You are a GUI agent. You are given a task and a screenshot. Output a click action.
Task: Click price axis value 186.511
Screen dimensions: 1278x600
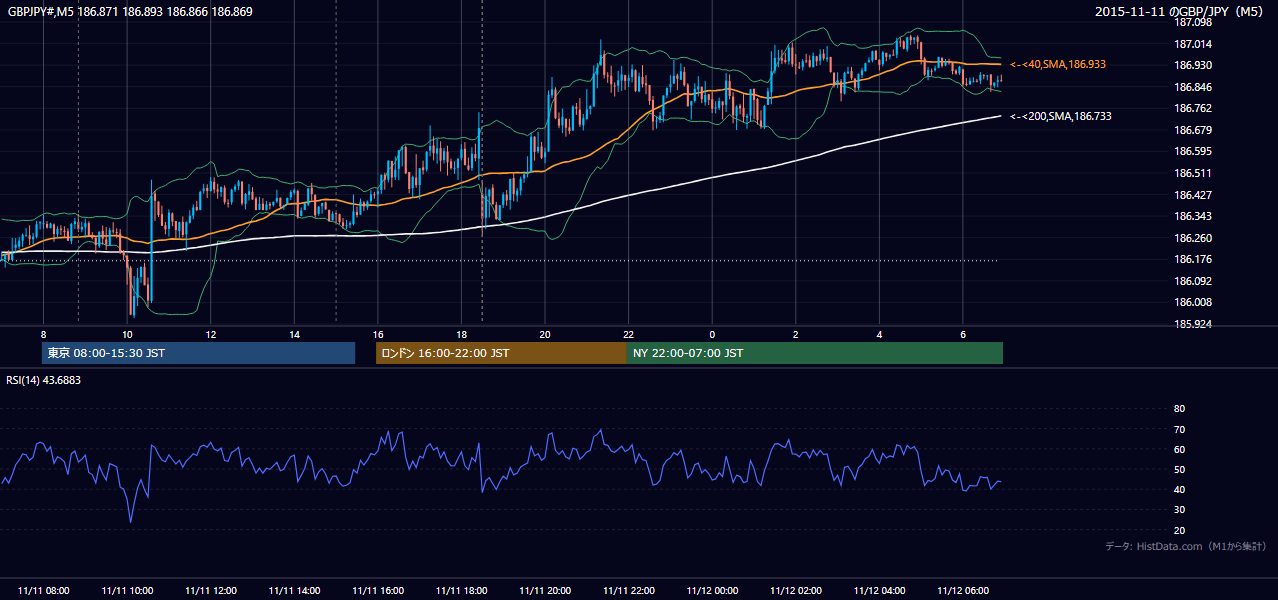(x=1192, y=173)
